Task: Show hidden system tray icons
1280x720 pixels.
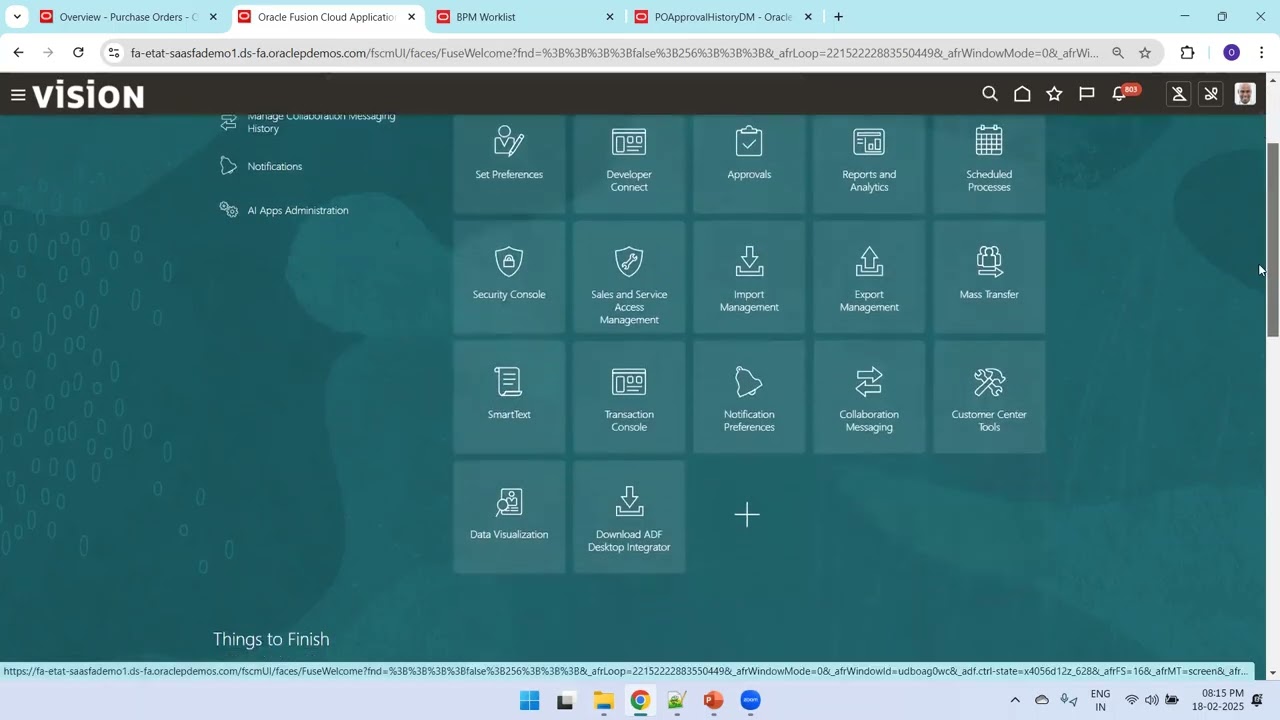Action: (1015, 700)
